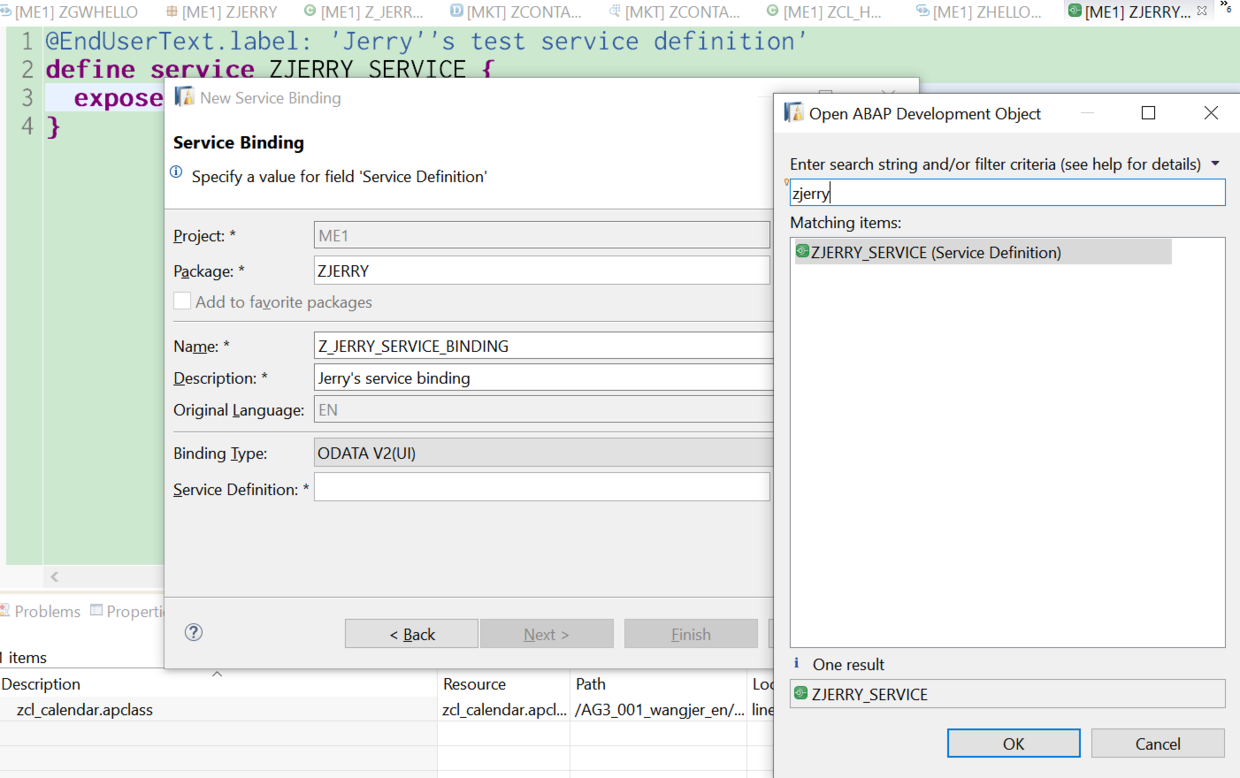This screenshot has height=778, width=1240.
Task: Edit the Name field Z_JERRY_SERVICE_BINDING
Action: coord(543,346)
